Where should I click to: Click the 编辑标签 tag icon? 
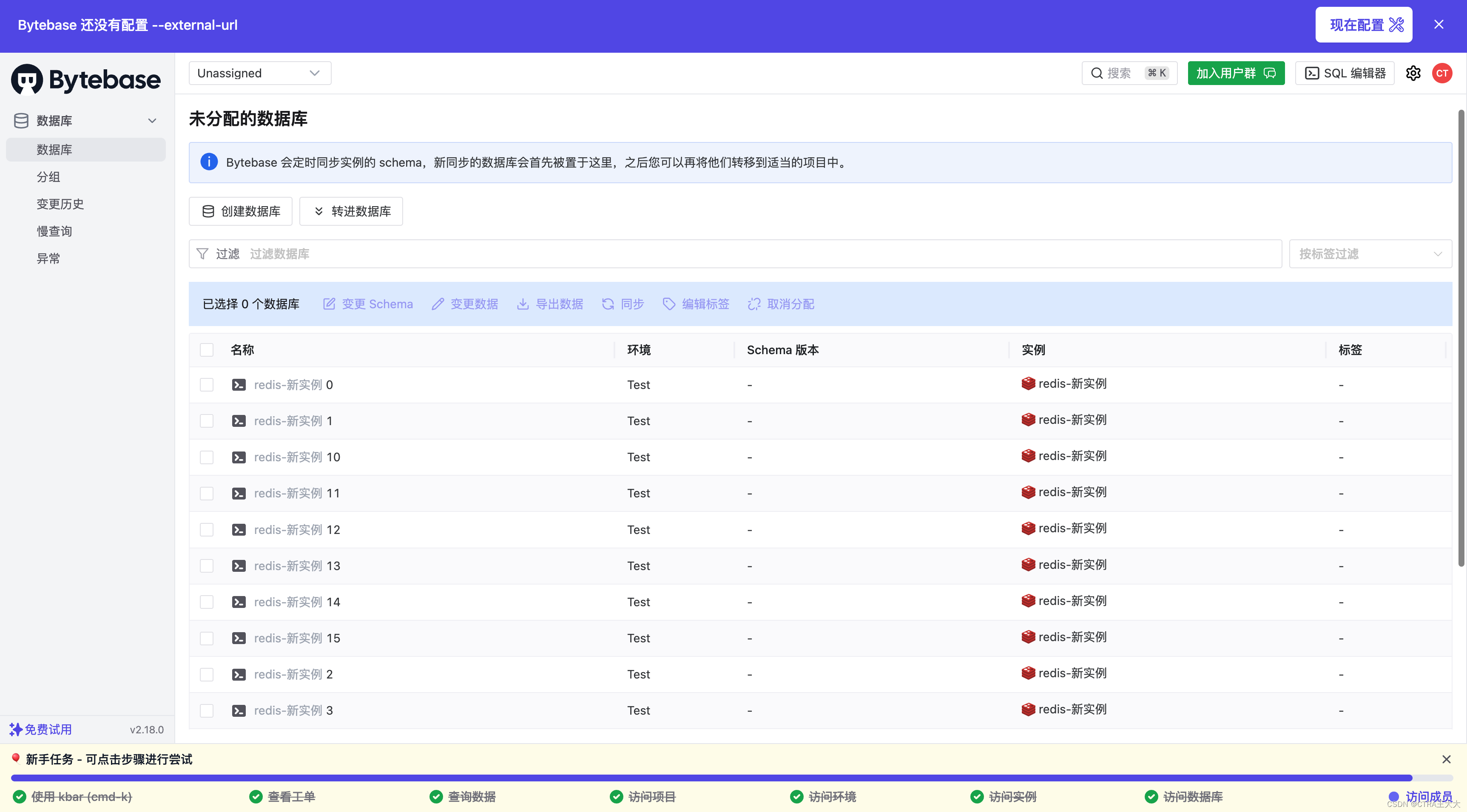[x=669, y=304]
